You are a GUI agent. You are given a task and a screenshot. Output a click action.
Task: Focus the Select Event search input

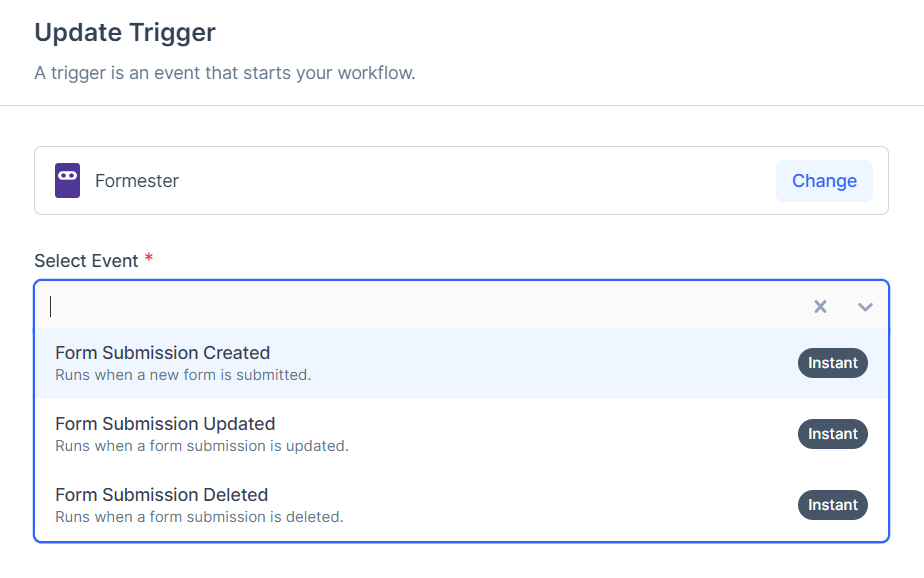tap(400, 307)
